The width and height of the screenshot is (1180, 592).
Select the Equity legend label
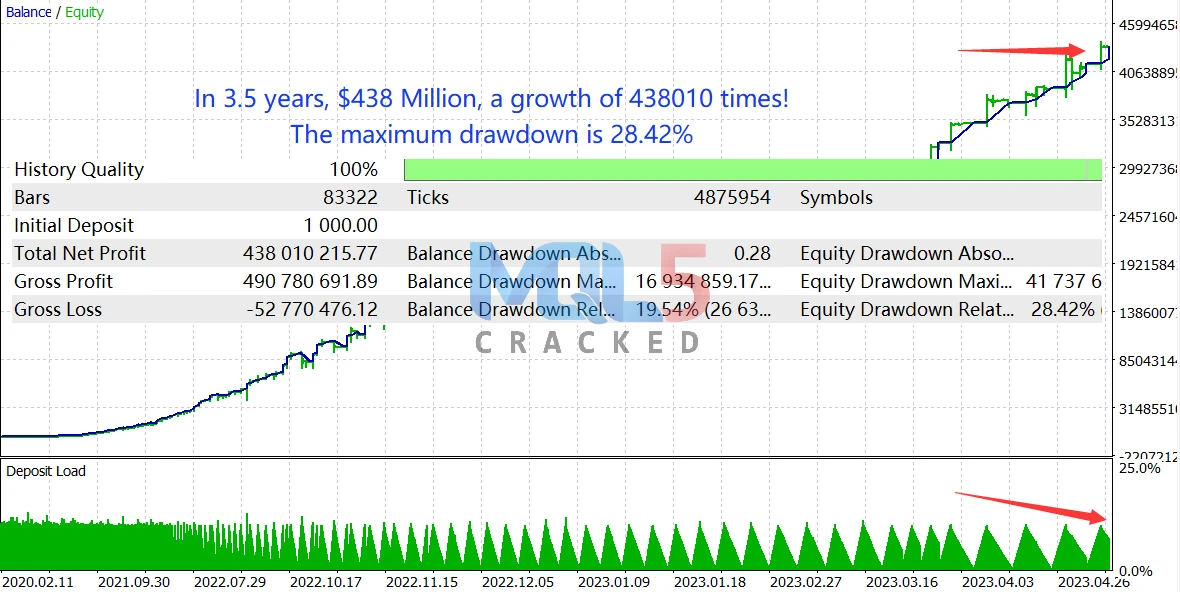pos(84,13)
